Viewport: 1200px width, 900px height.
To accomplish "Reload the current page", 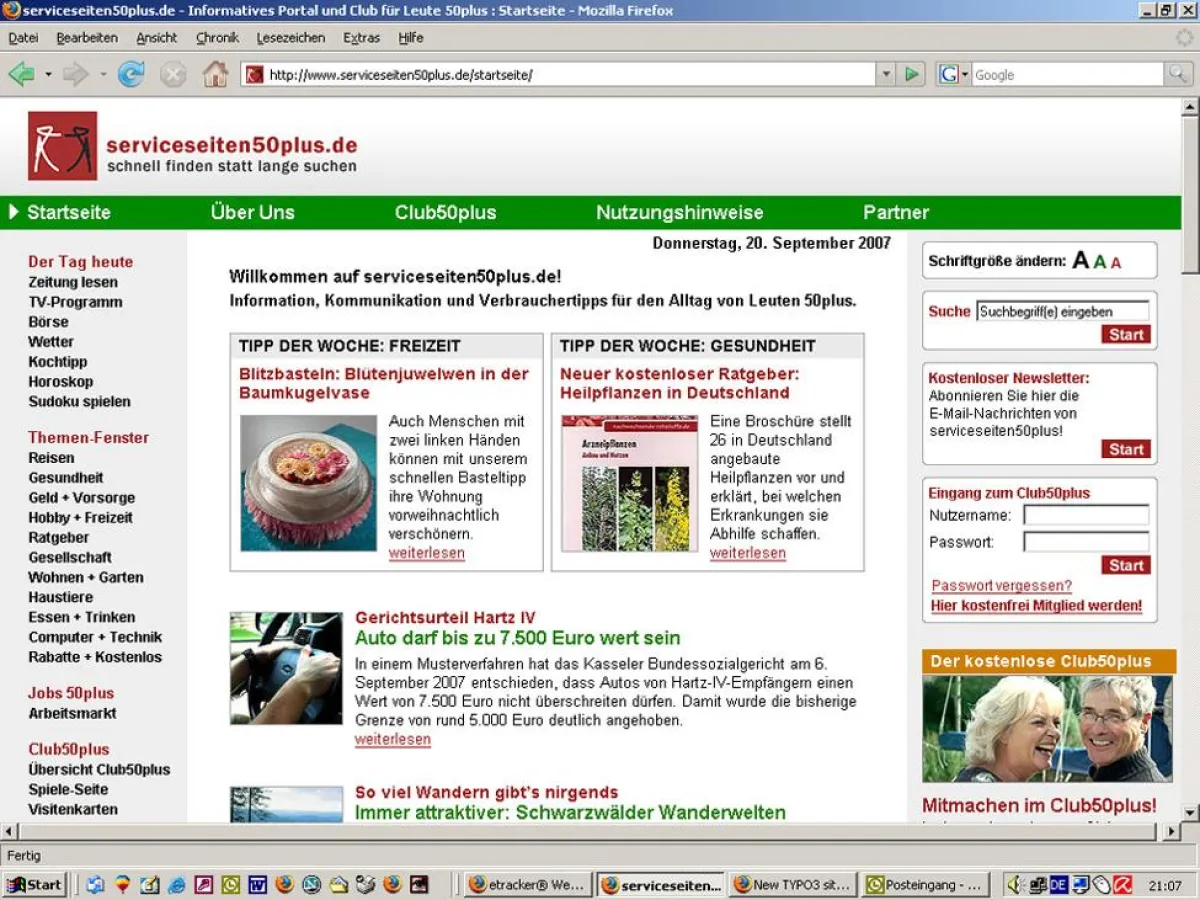I will point(130,74).
